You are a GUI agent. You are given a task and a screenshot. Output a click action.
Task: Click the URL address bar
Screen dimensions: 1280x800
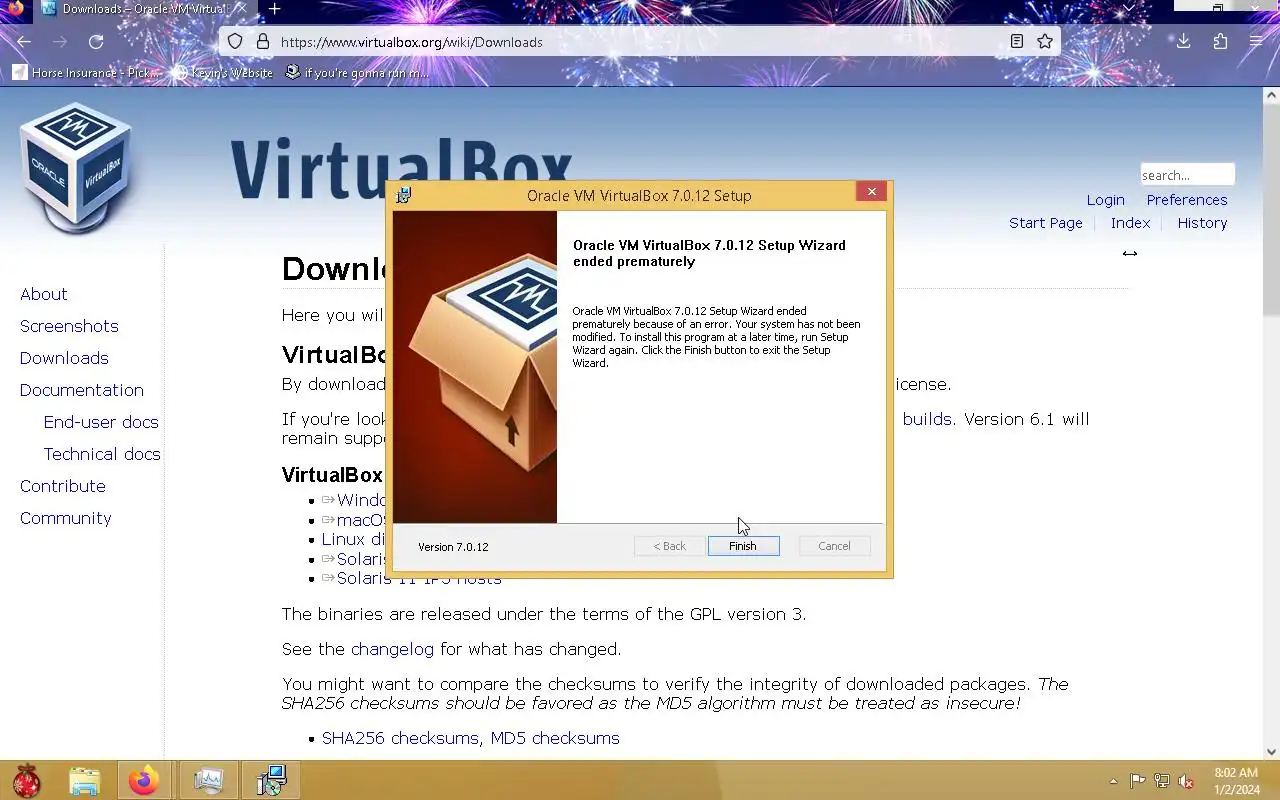tap(640, 42)
